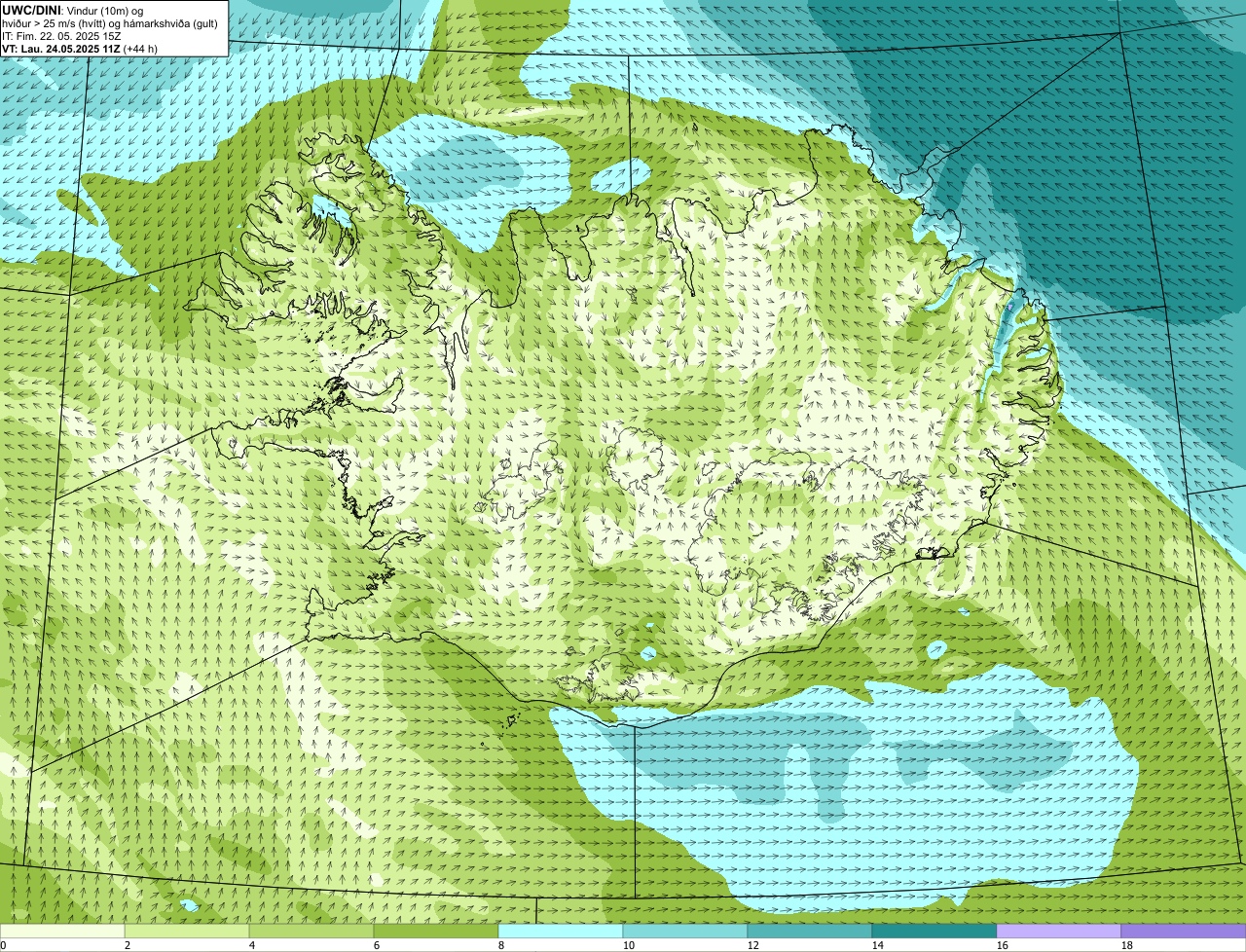Click the legend scale label '16'
This screenshot has width=1246, height=952.
tap(1003, 945)
